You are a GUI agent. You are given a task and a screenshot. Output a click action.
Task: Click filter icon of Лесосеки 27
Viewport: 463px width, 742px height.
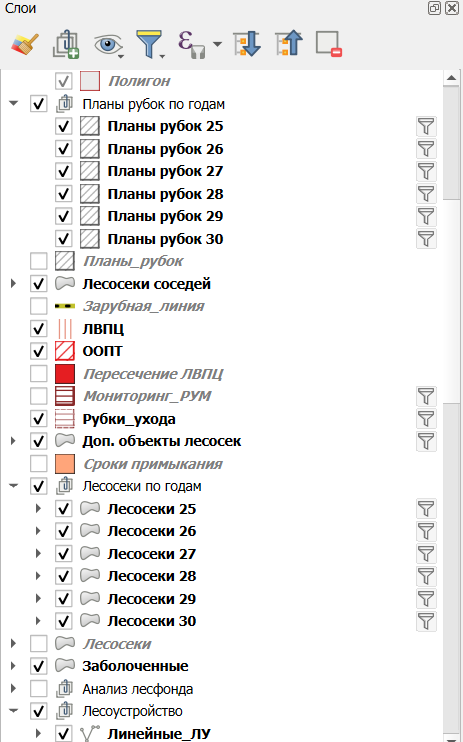click(x=426, y=554)
